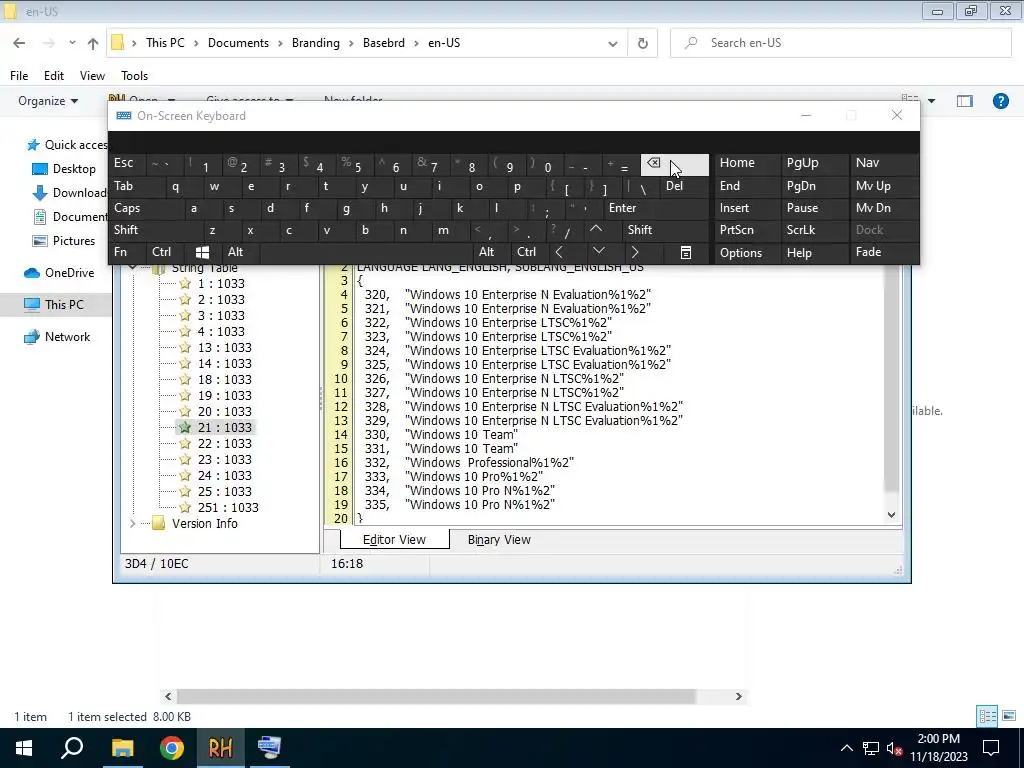Open recent locations dropdown arrow

[72, 43]
